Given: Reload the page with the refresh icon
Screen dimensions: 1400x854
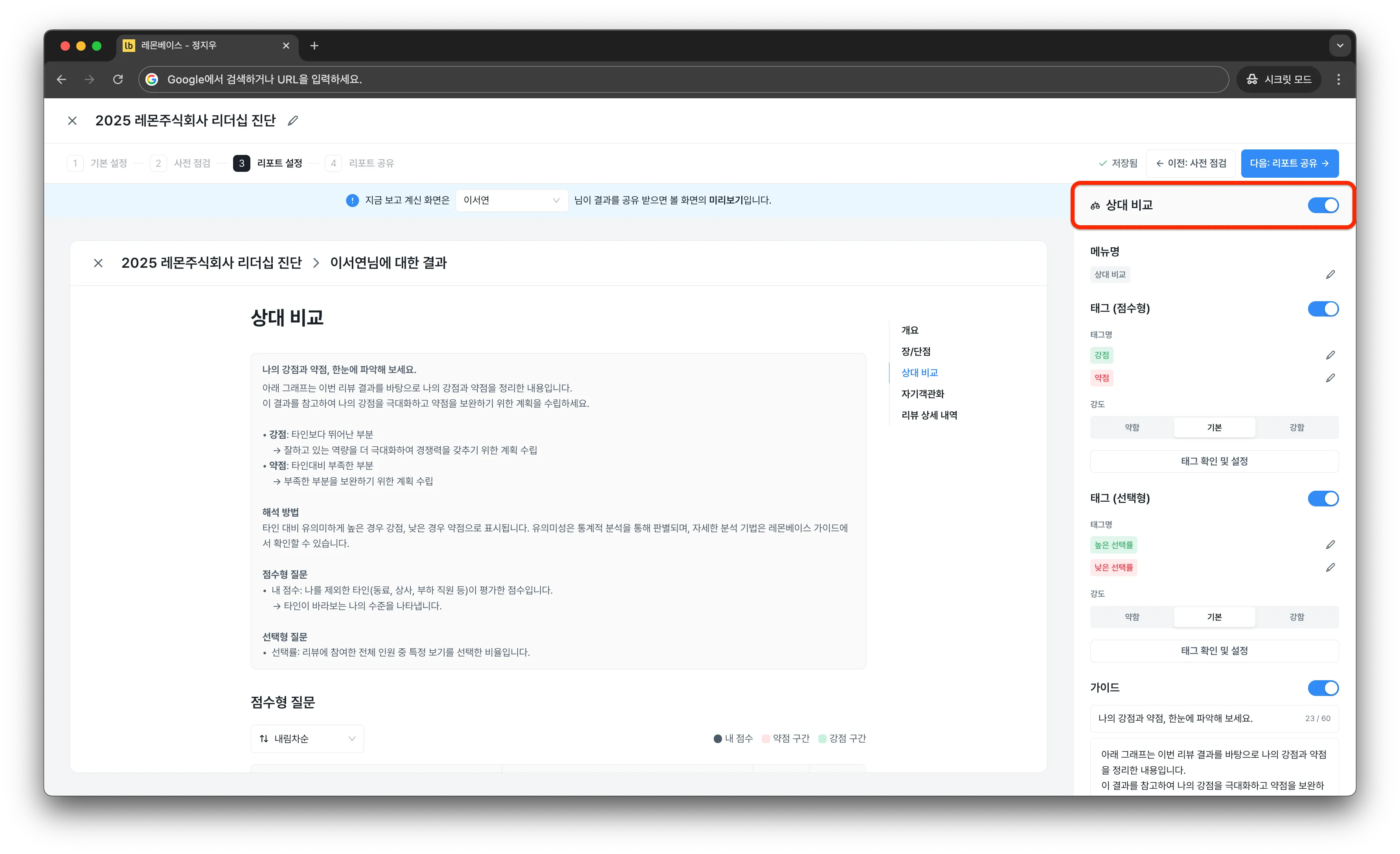Looking at the screenshot, I should click(118, 79).
